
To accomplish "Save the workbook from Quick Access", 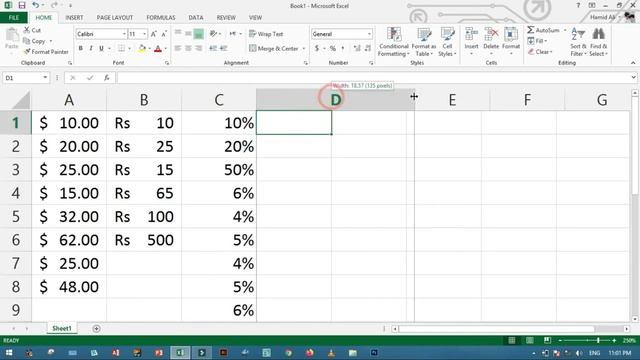I will point(22,5).
